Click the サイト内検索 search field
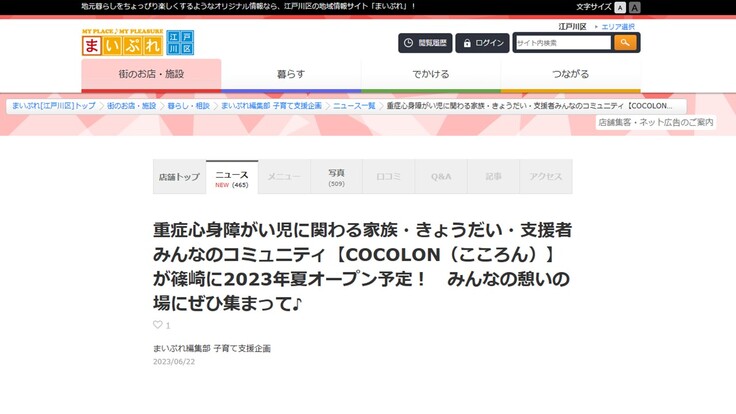 click(562, 43)
